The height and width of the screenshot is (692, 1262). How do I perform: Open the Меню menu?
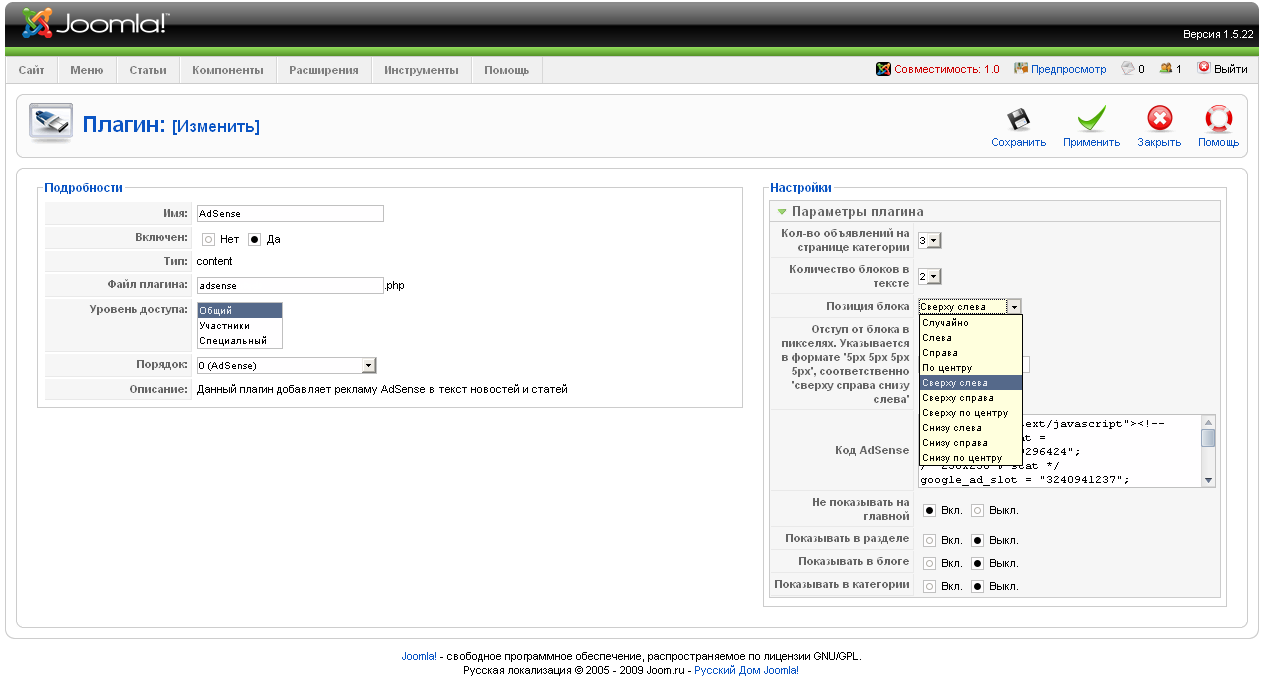coord(87,70)
